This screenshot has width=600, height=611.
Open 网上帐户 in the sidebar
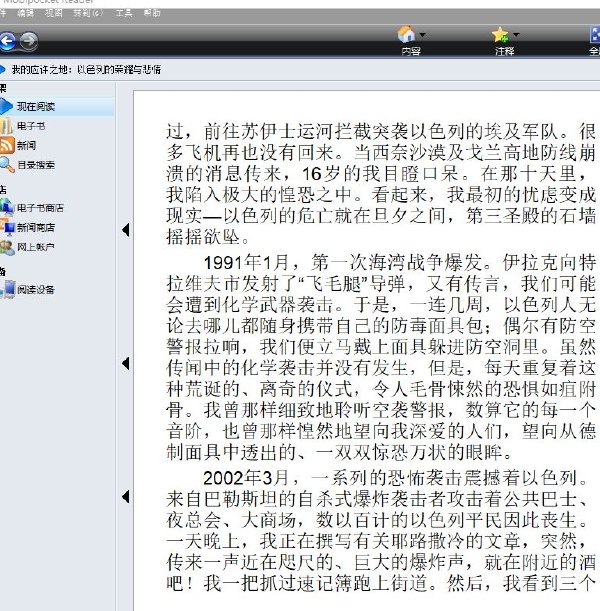(27, 247)
